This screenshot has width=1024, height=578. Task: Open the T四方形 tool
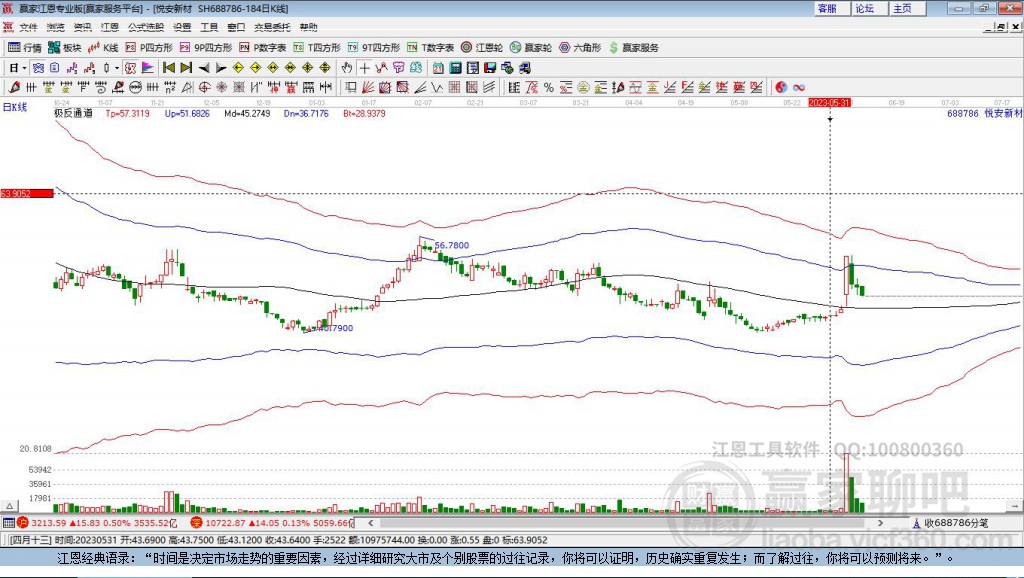317,48
